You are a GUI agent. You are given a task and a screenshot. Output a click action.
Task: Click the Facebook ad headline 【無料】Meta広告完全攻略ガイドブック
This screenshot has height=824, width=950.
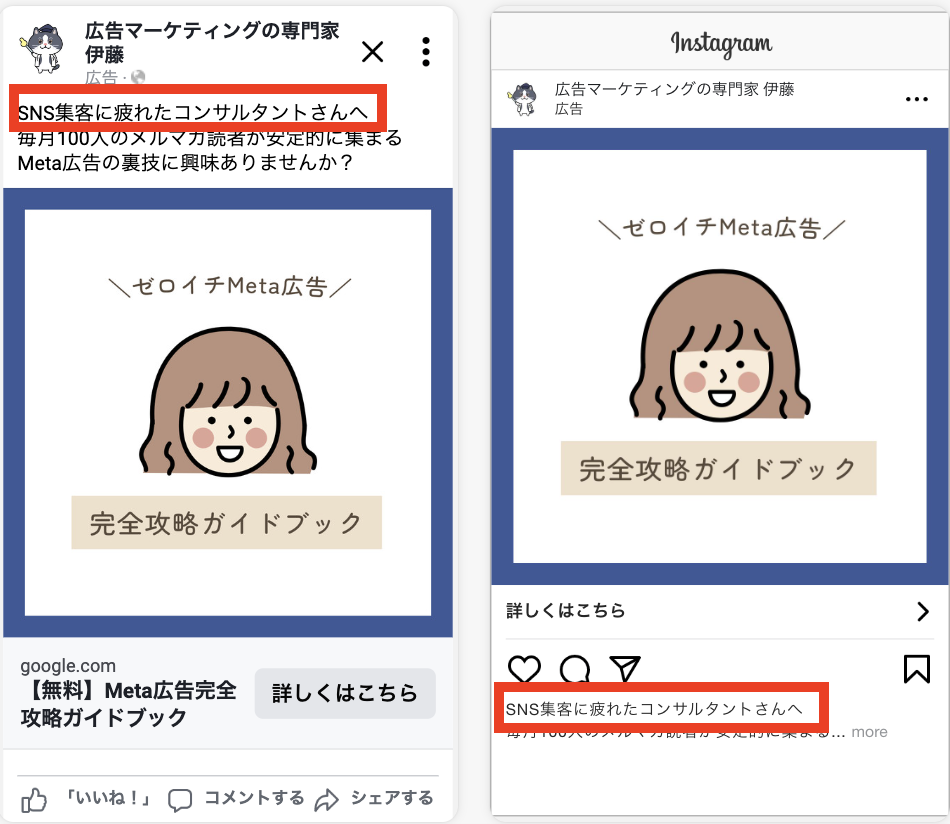click(x=128, y=704)
